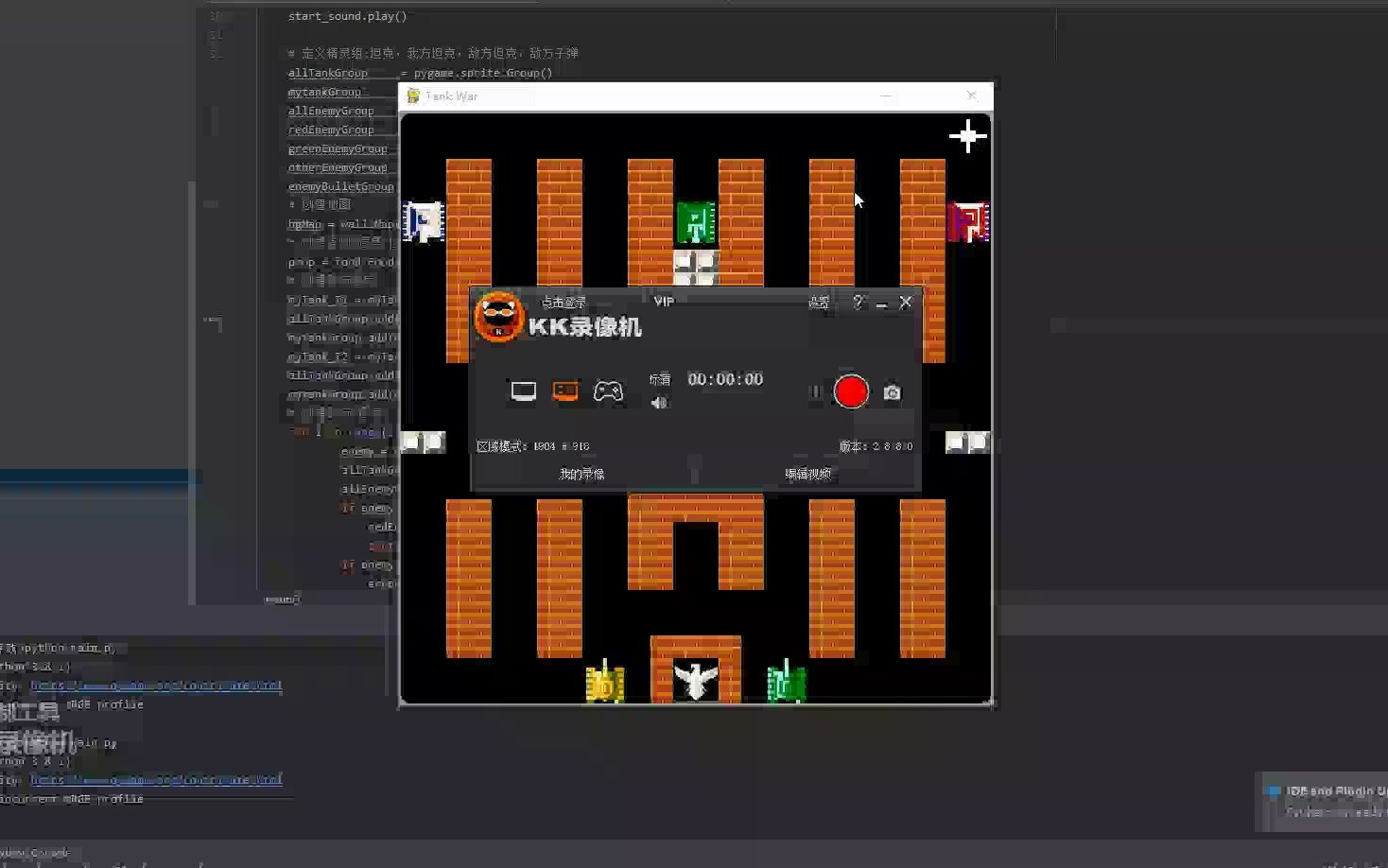1388x868 pixels.
Task: Minimize the Tank War game window
Action: (886, 95)
